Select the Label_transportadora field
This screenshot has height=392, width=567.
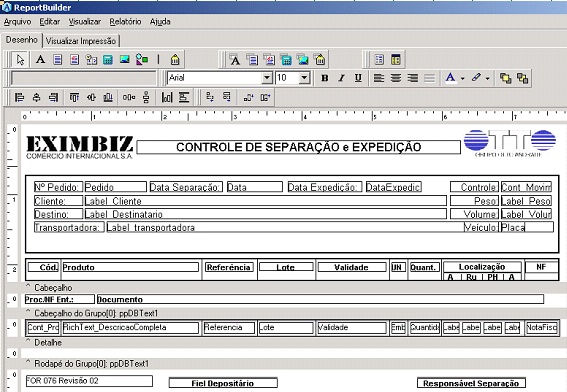tap(285, 227)
